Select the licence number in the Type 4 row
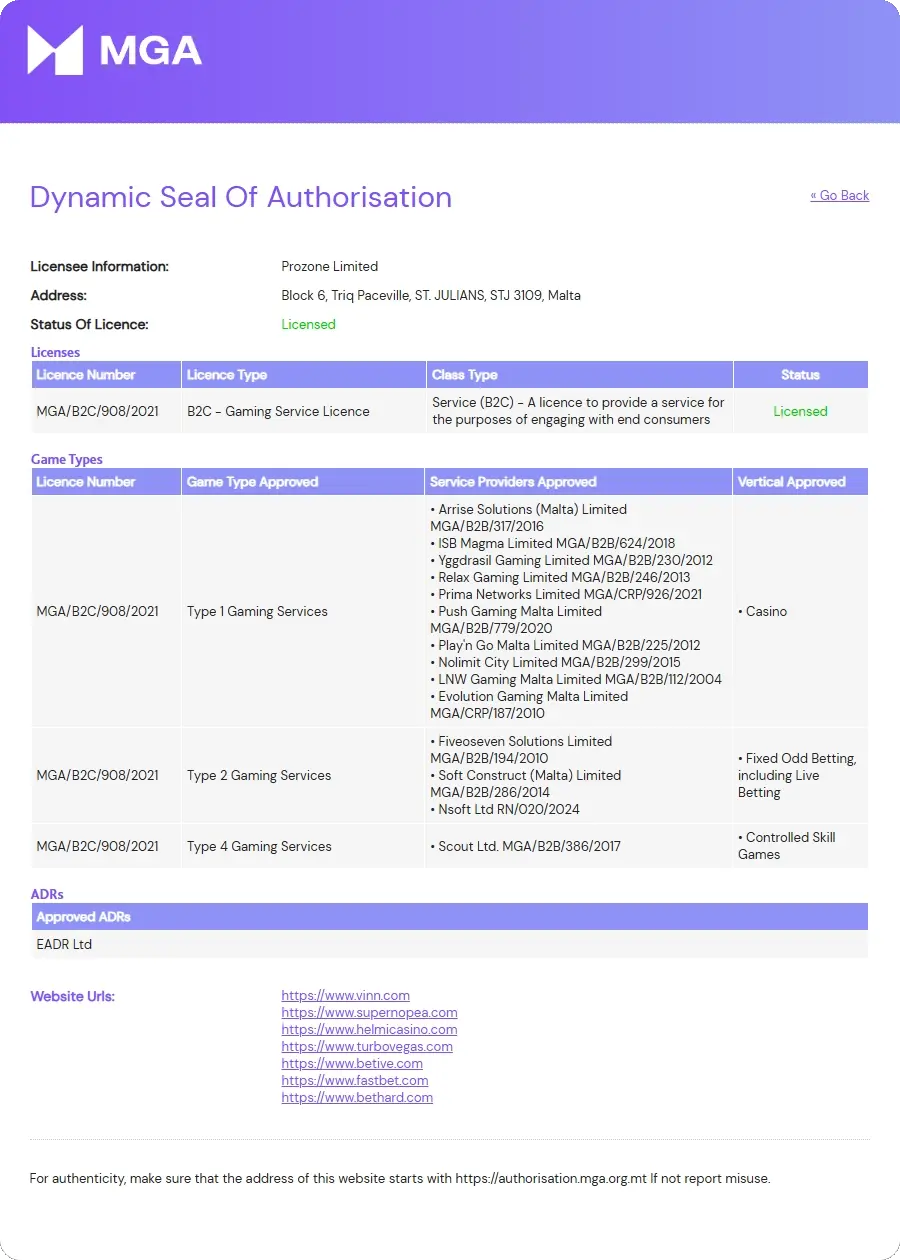 coord(97,846)
